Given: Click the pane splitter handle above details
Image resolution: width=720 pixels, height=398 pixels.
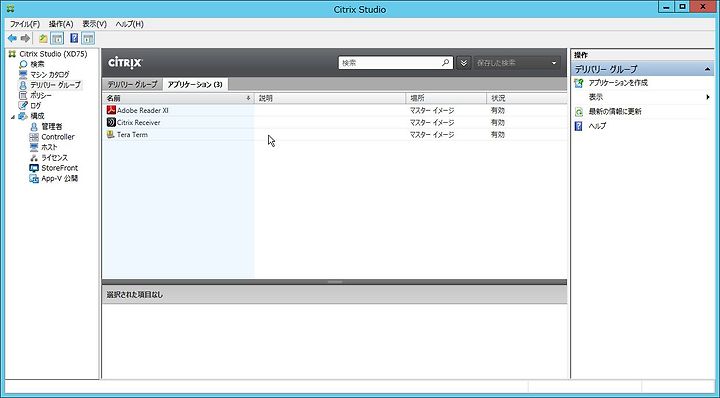Looking at the screenshot, I should click(335, 282).
